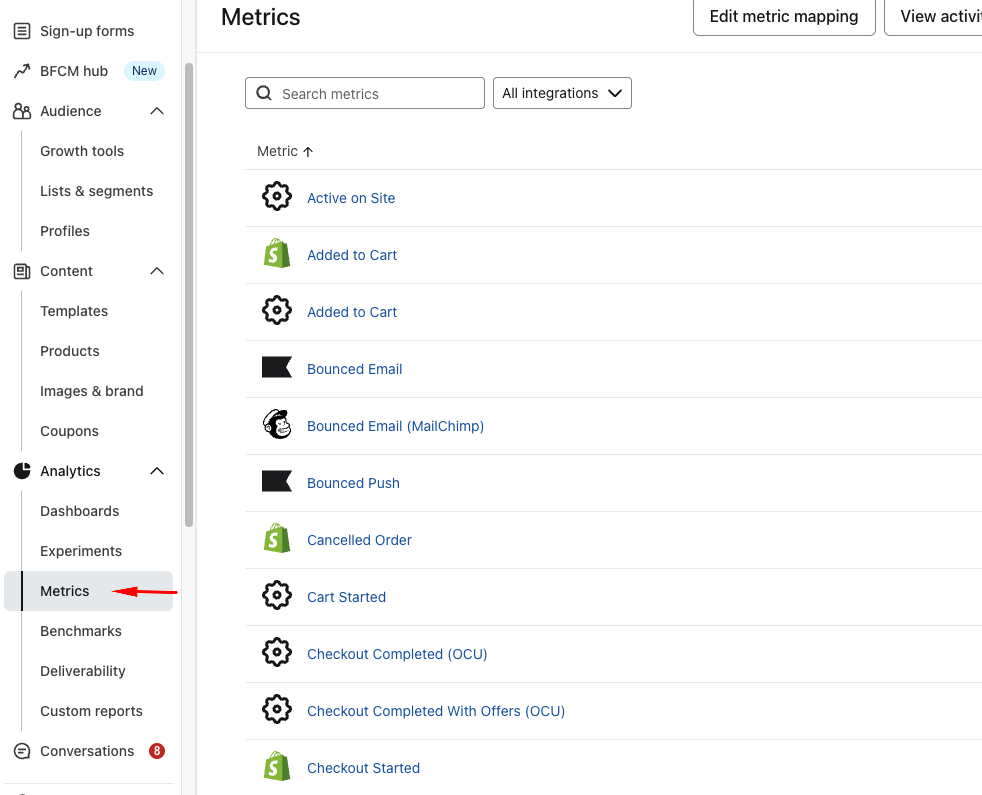The image size is (982, 795).
Task: Open Custom reports page
Action: [91, 711]
